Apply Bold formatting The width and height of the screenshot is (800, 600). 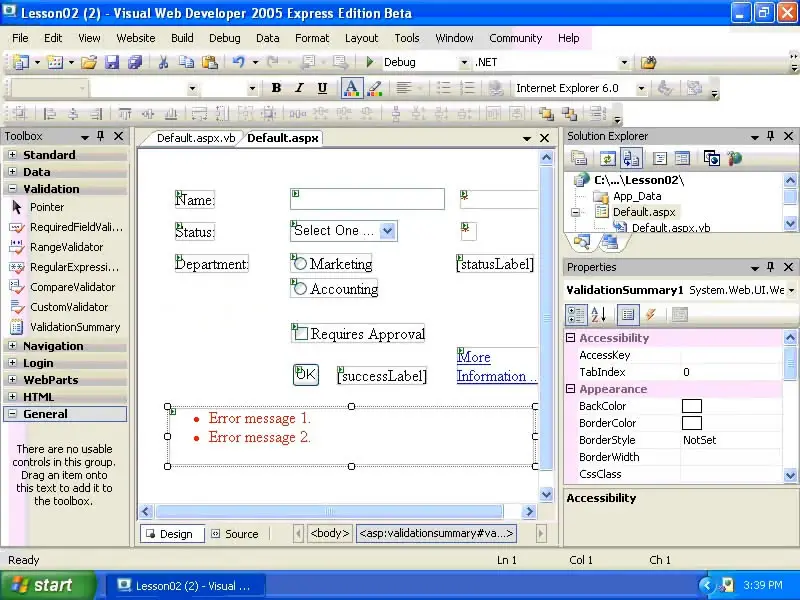pos(276,88)
